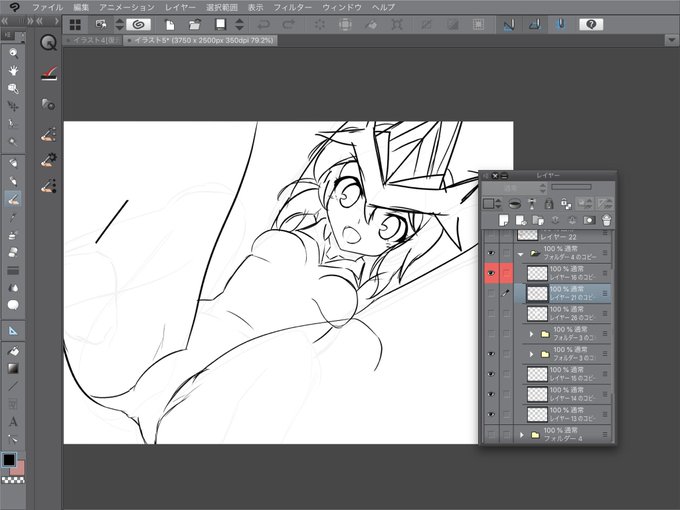
Task: Click the Undo arrow in command bar
Action: click(264, 25)
